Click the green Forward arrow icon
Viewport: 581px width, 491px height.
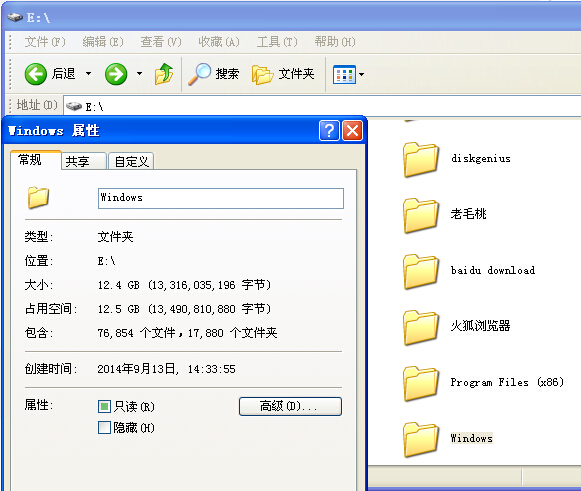coord(116,74)
